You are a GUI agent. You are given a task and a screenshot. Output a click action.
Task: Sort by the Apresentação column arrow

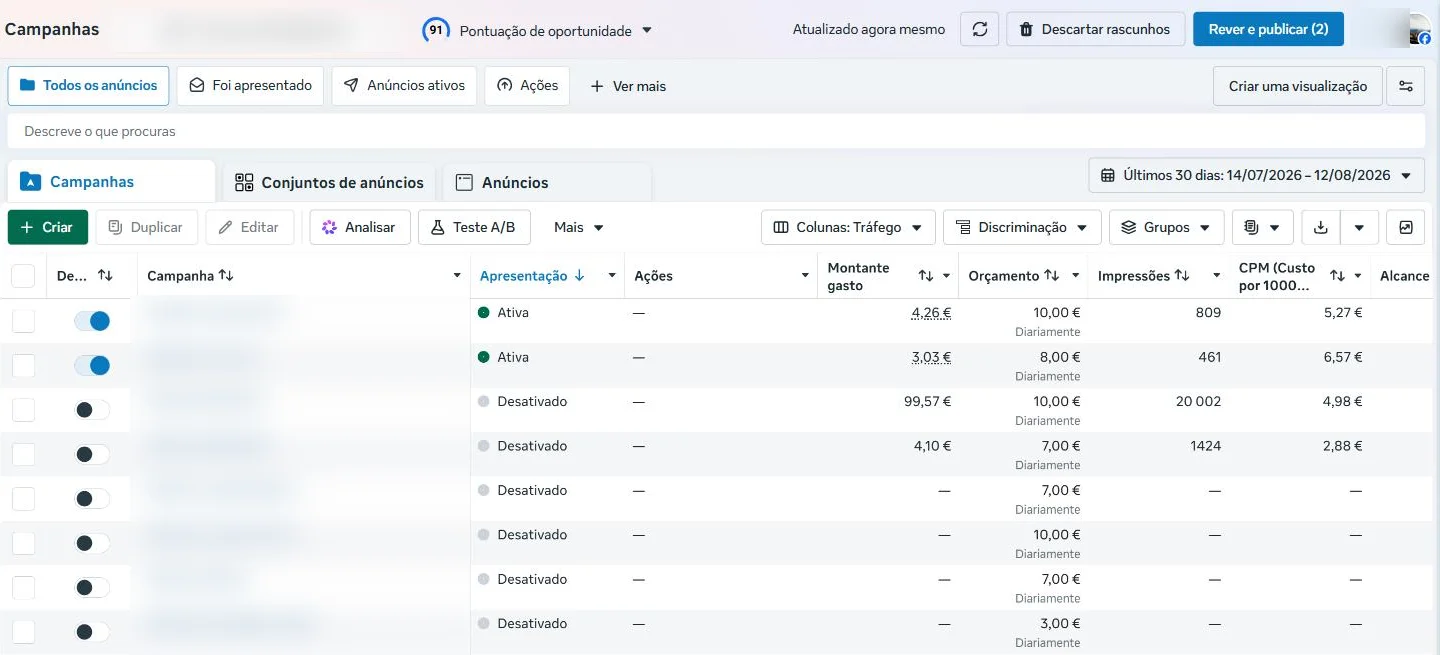click(x=579, y=276)
